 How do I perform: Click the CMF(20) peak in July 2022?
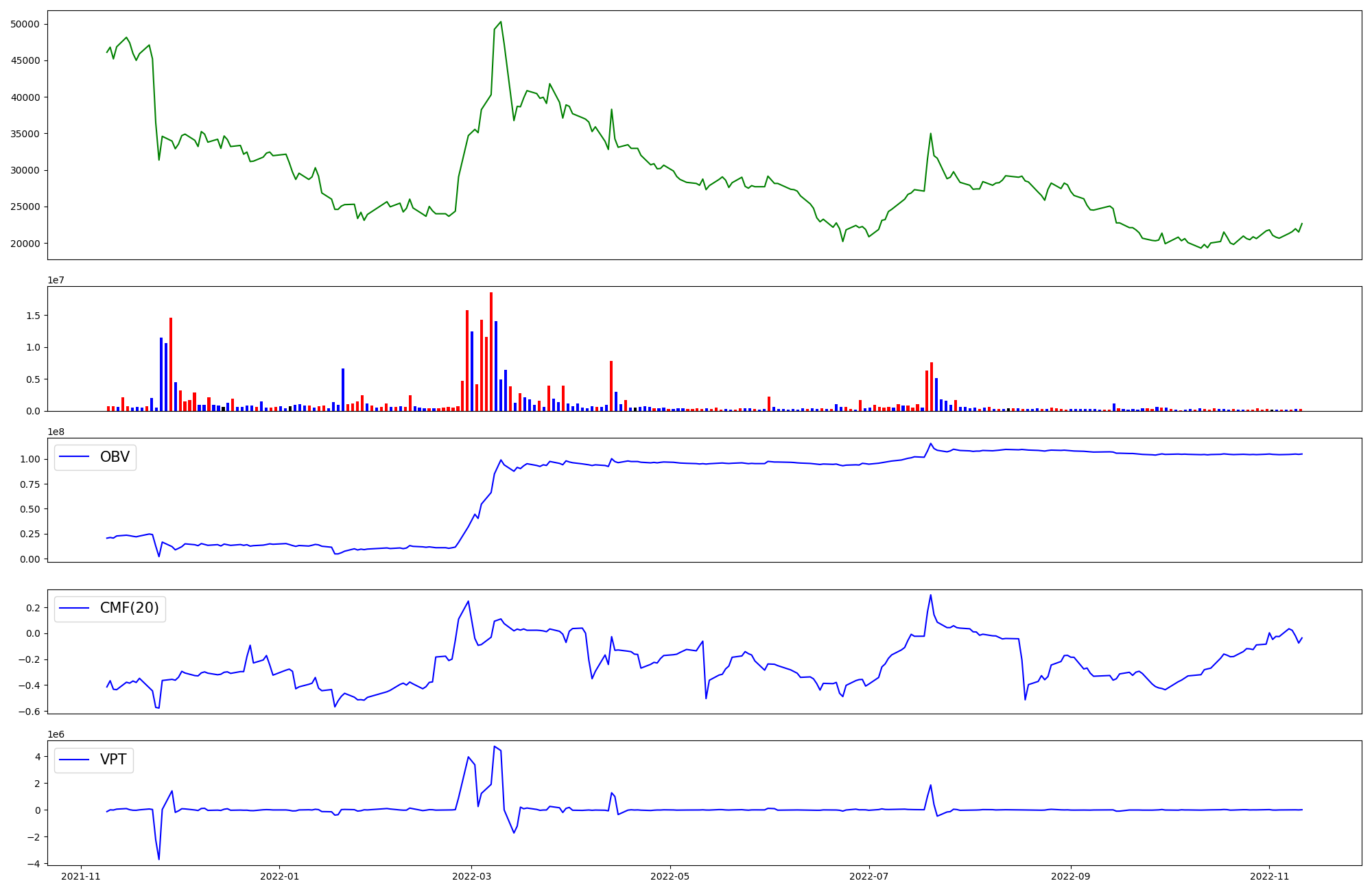pyautogui.click(x=930, y=596)
